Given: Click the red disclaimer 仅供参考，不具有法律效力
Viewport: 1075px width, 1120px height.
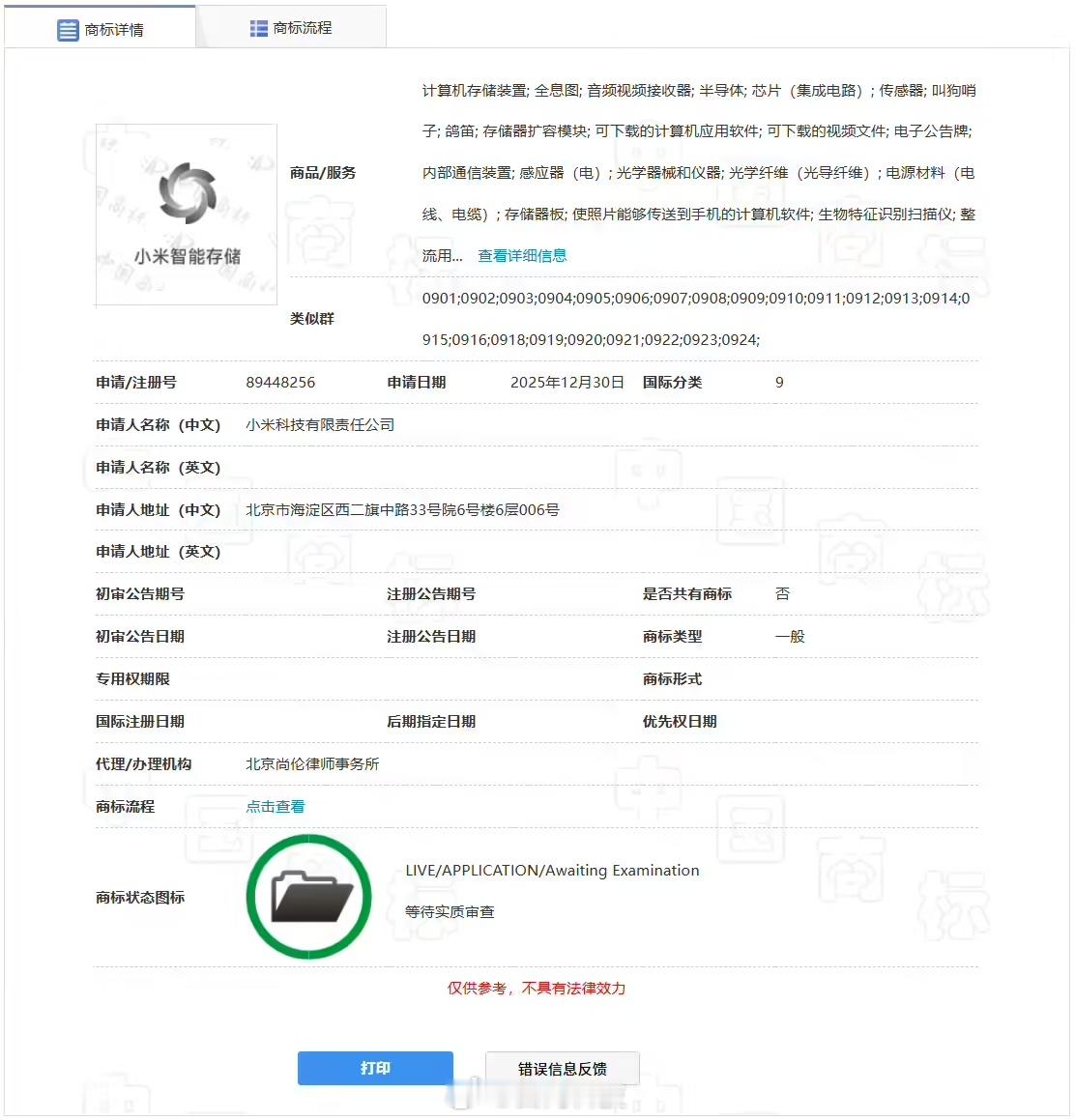Looking at the screenshot, I should 536,989.
